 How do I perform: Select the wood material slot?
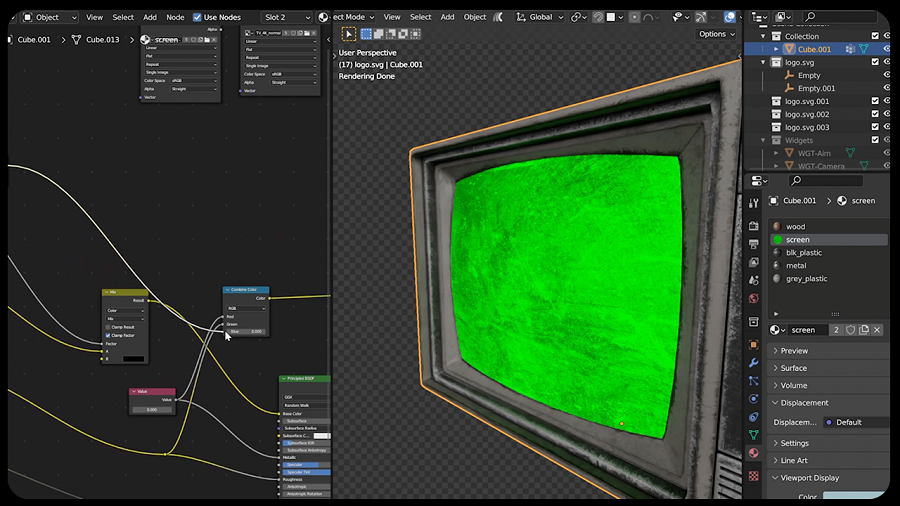point(828,227)
